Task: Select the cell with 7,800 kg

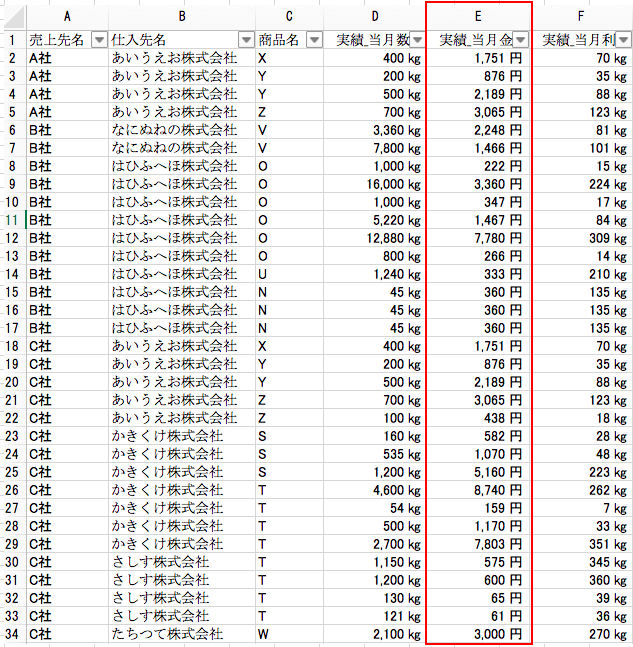Action: [375, 148]
